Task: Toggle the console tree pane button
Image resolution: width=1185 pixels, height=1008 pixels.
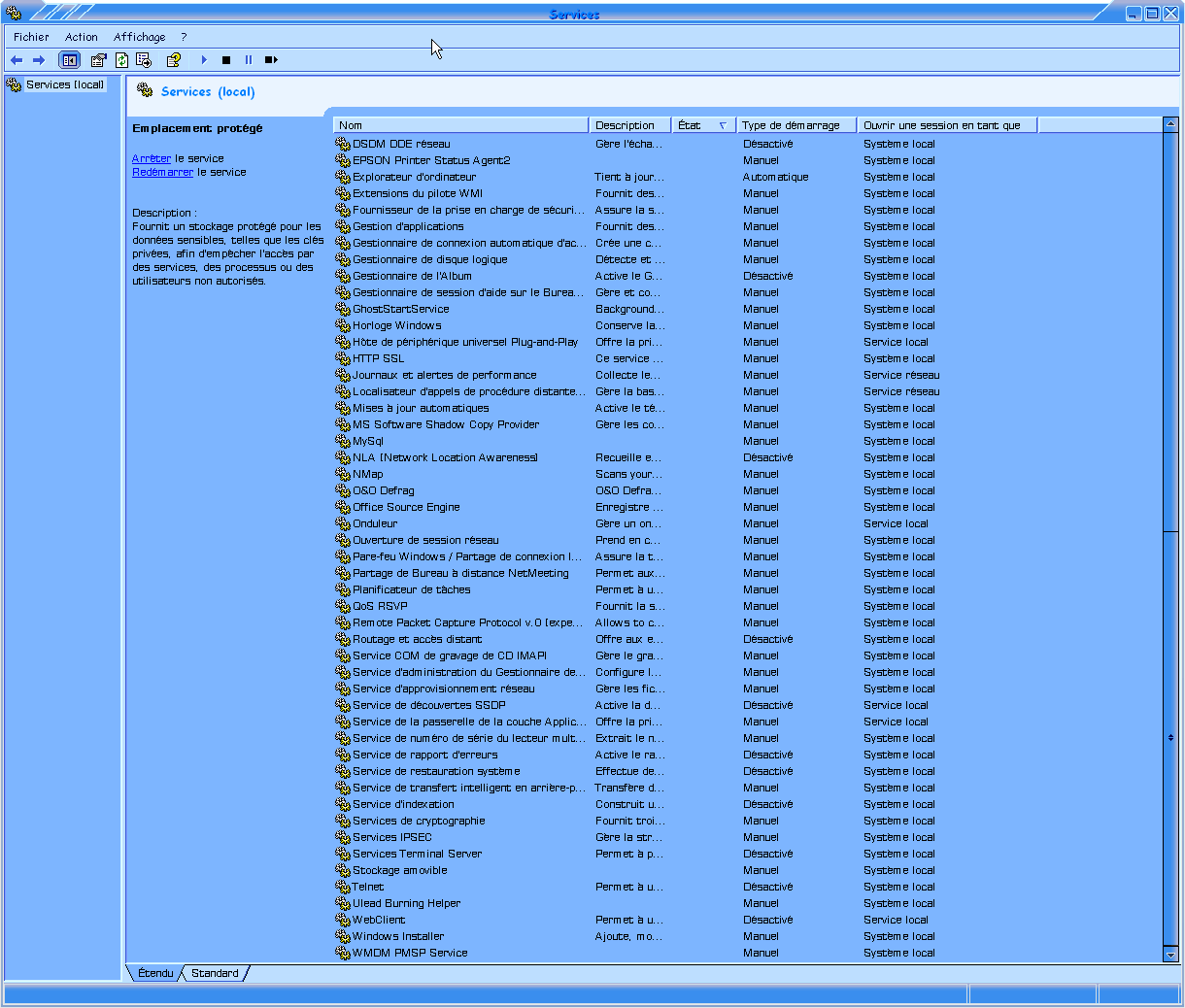Action: pyautogui.click(x=69, y=60)
